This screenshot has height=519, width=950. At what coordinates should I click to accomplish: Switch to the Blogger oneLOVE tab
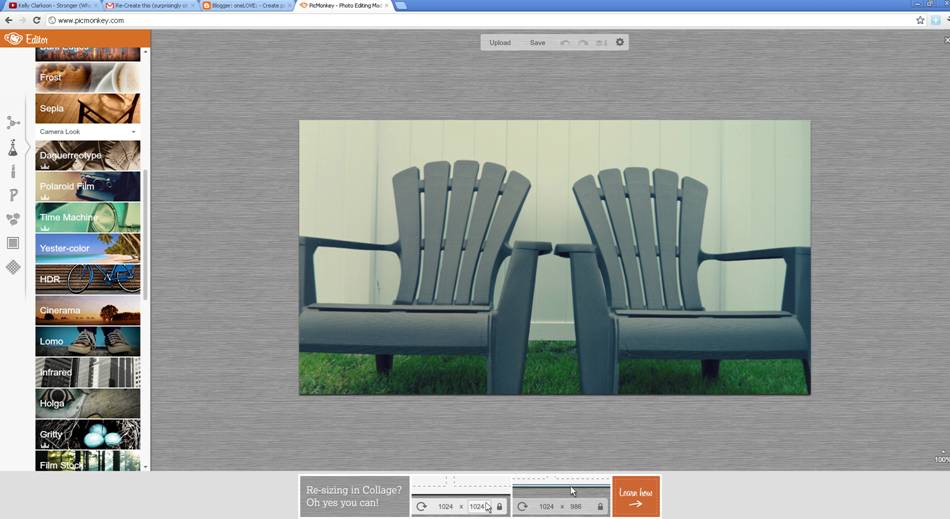pos(247,5)
